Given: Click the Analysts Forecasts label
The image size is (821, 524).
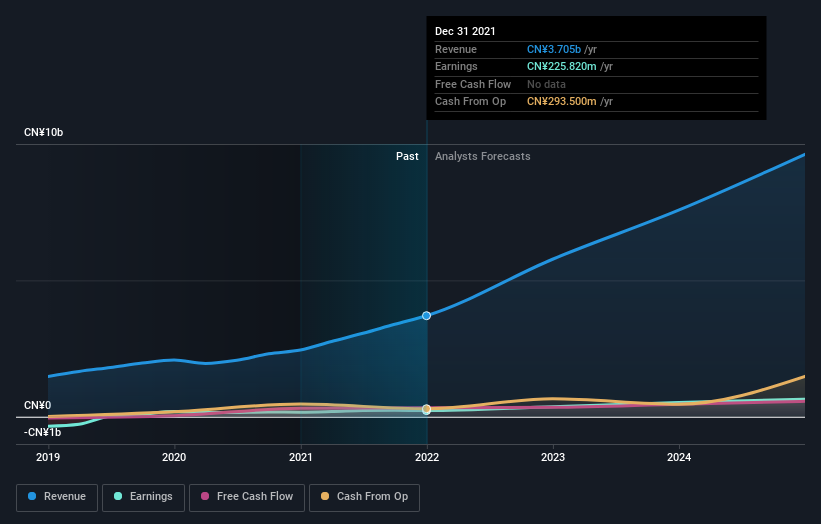Looking at the screenshot, I should coord(482,157).
